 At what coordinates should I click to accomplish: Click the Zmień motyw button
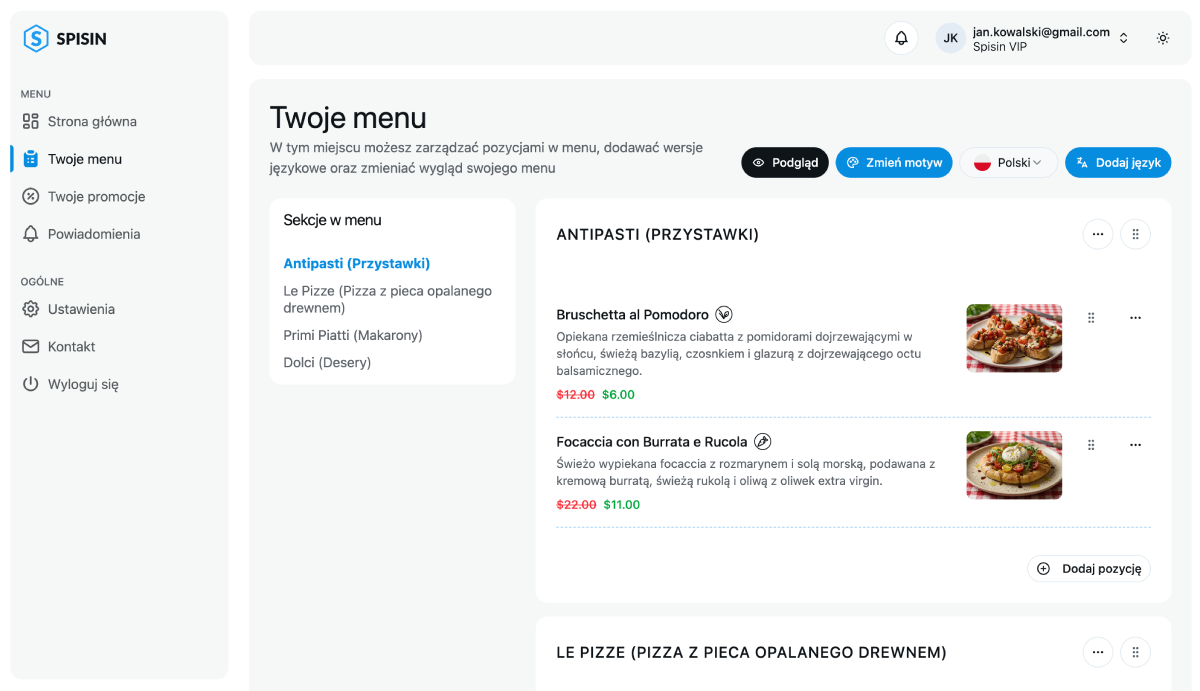(x=894, y=163)
